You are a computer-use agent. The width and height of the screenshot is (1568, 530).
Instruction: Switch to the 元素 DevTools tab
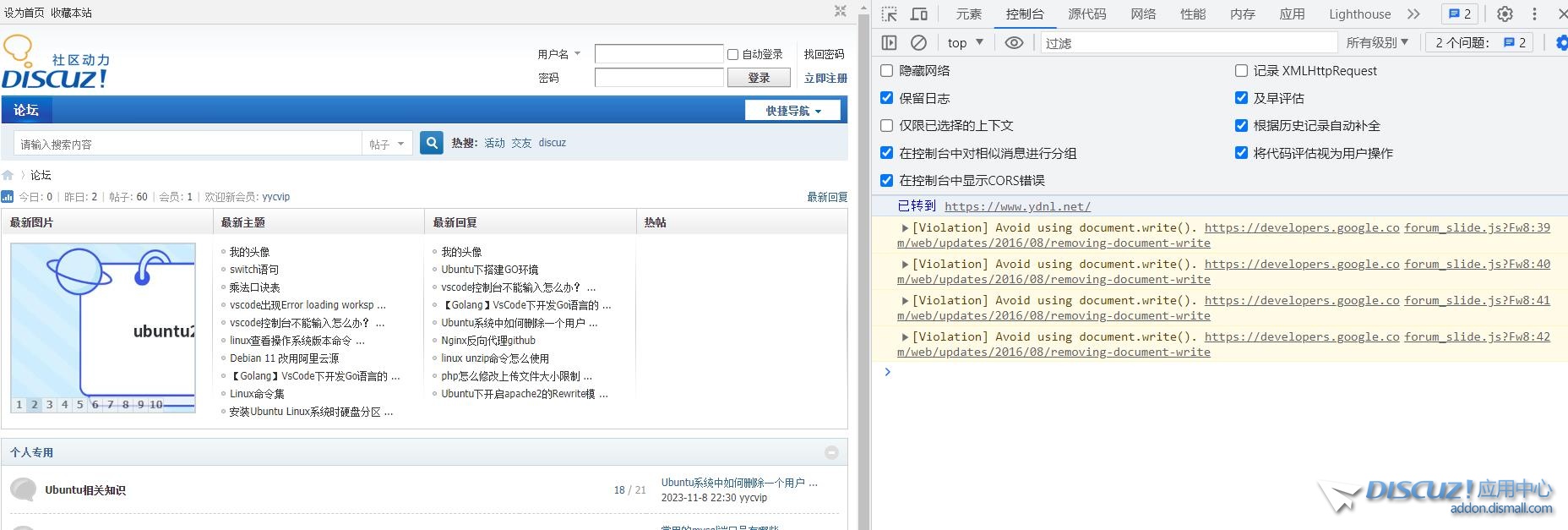(968, 14)
